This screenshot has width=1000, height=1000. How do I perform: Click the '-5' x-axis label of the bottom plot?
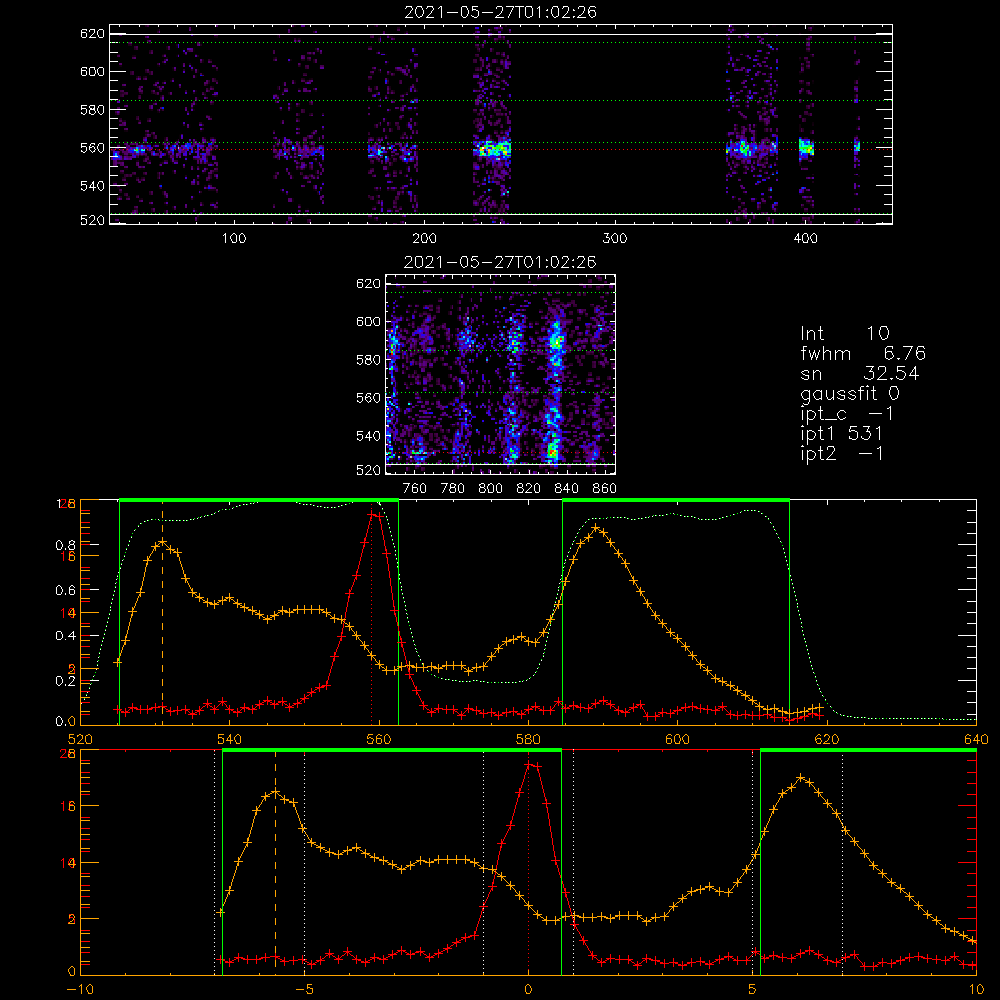coord(305,989)
